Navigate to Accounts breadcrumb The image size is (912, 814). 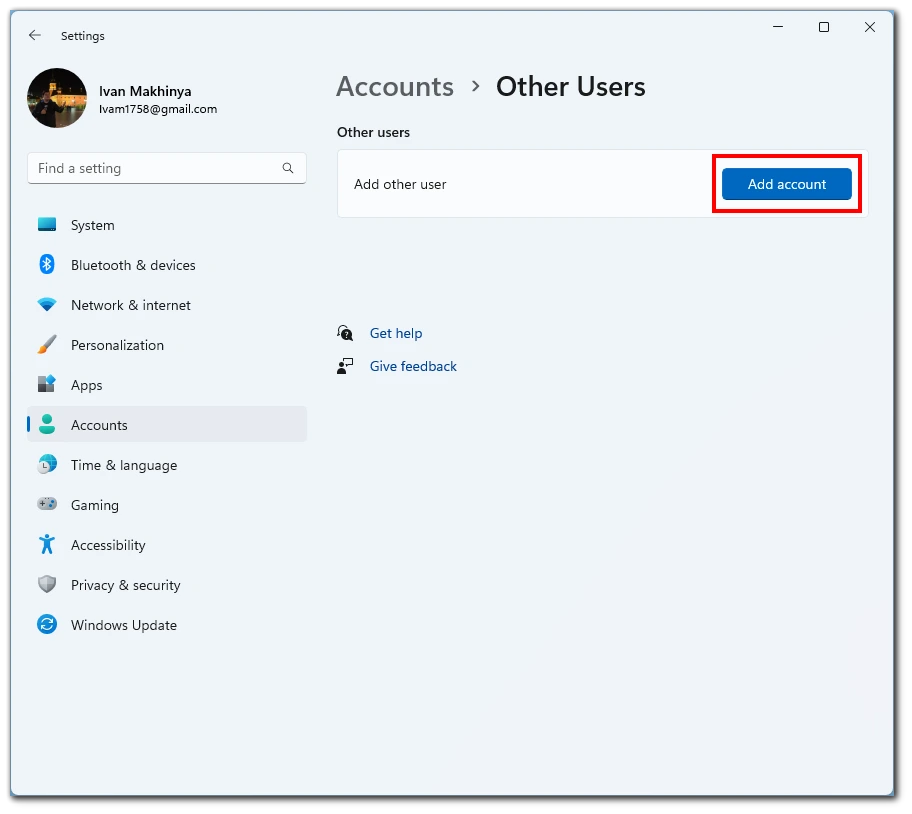395,87
